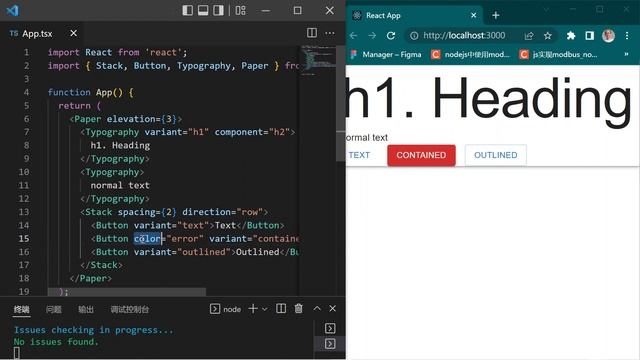Open the new terminal launch profile dropdown
The height and width of the screenshot is (360, 640).
(264, 309)
